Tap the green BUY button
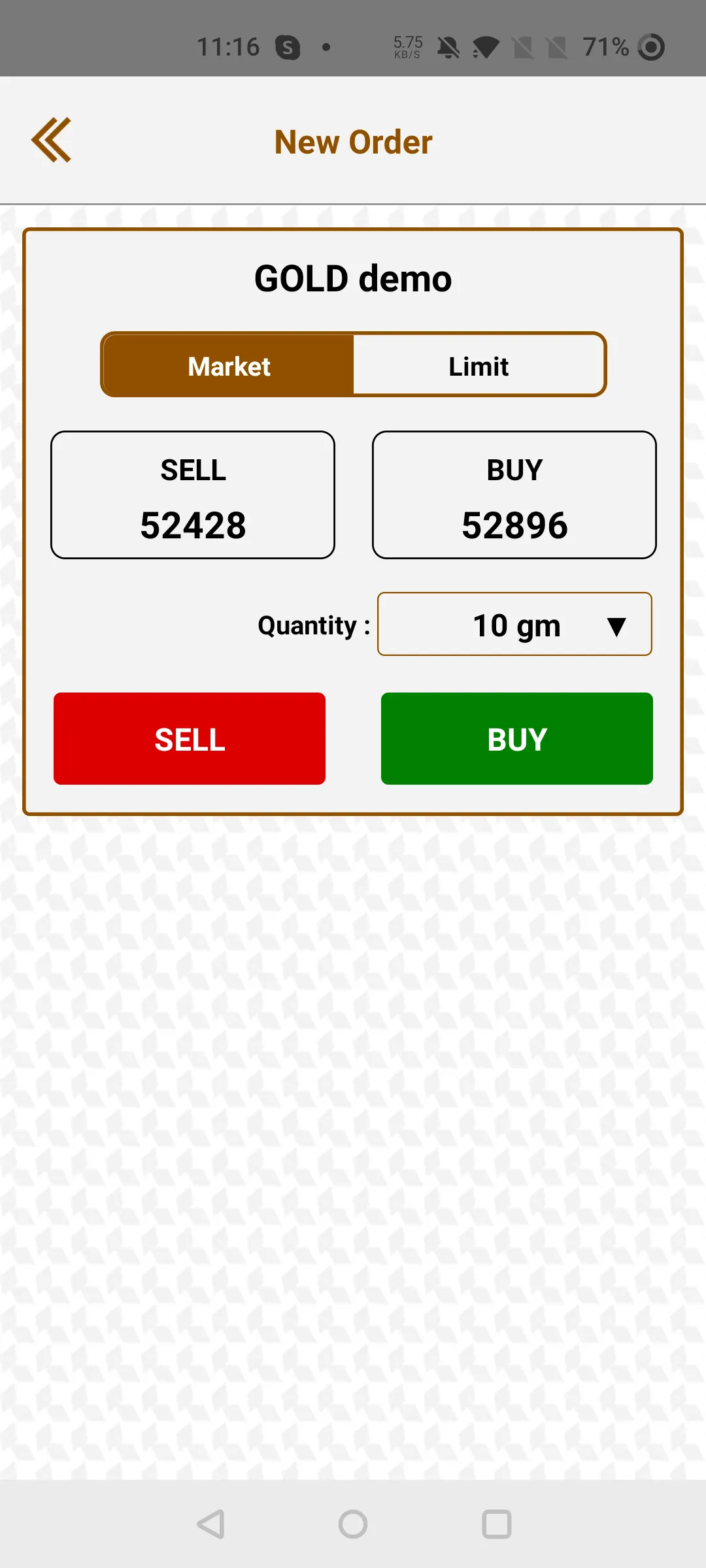 point(517,738)
